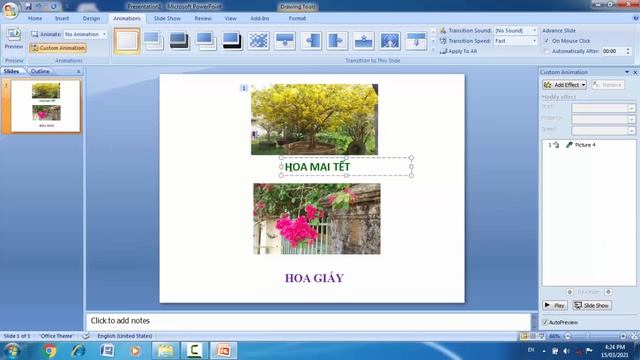640x360 pixels.
Task: Select the Picture 4 animation entry
Action: pos(589,145)
